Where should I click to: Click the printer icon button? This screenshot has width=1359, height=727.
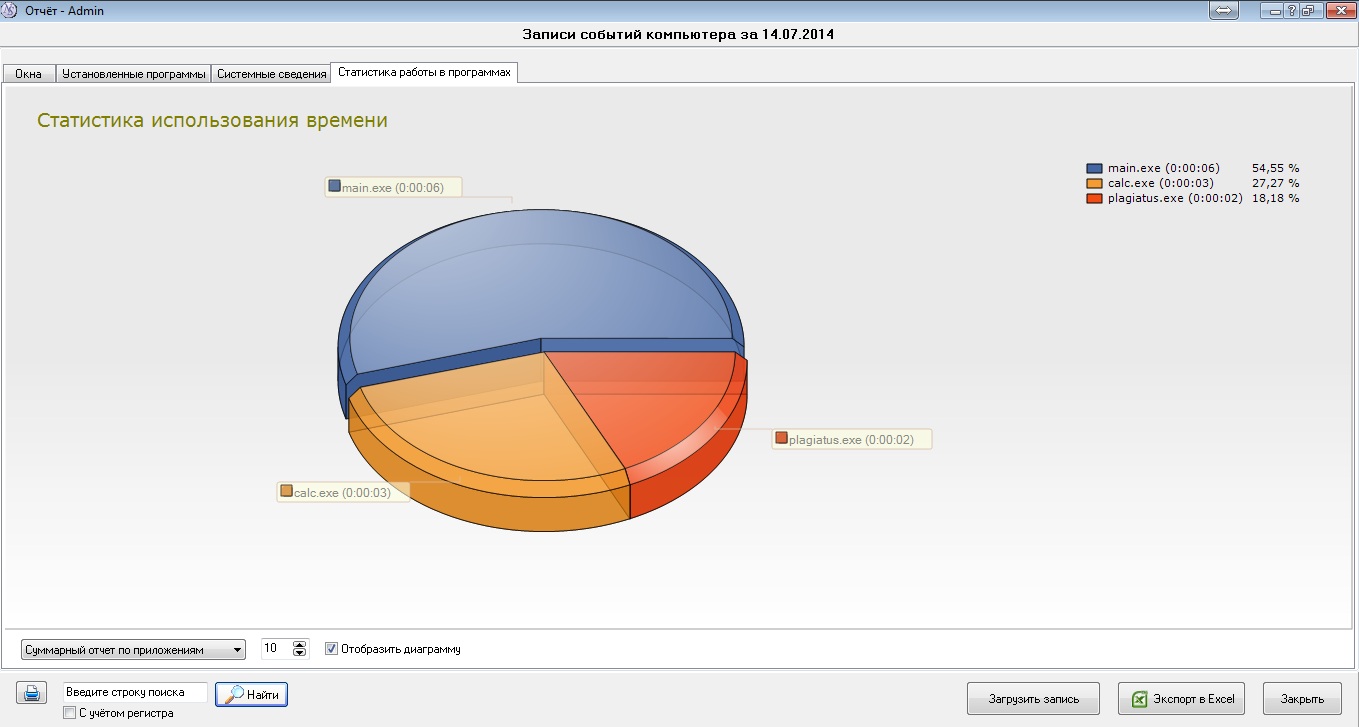tap(32, 693)
